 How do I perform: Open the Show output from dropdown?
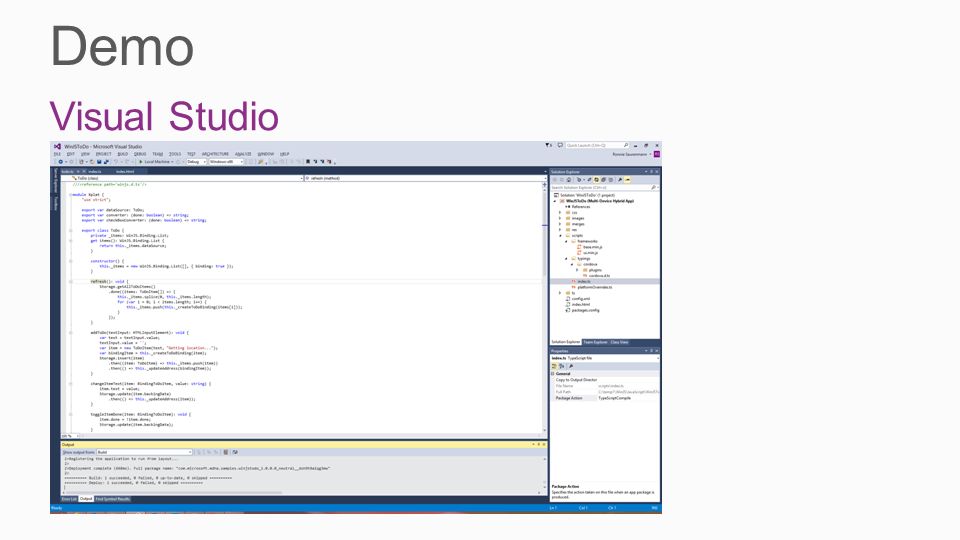(144, 452)
